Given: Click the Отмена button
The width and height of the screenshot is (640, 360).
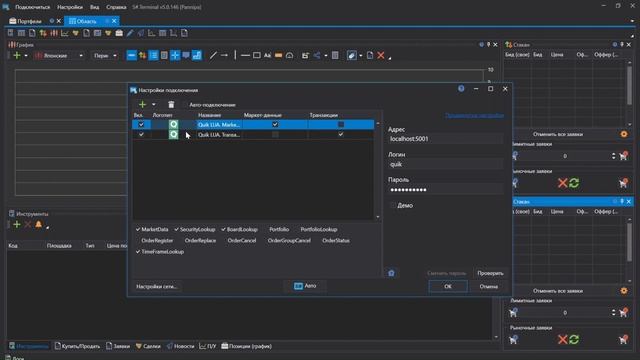Looking at the screenshot, I should 489,287.
